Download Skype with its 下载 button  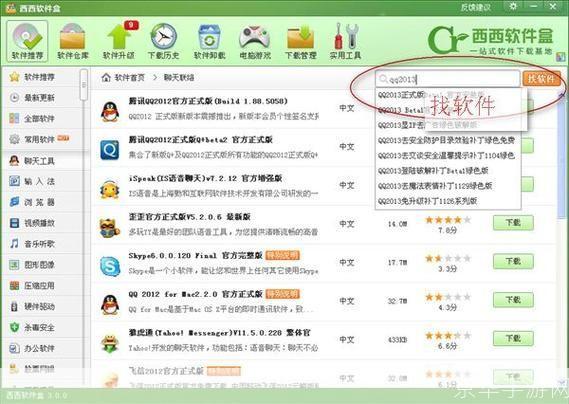(513, 261)
